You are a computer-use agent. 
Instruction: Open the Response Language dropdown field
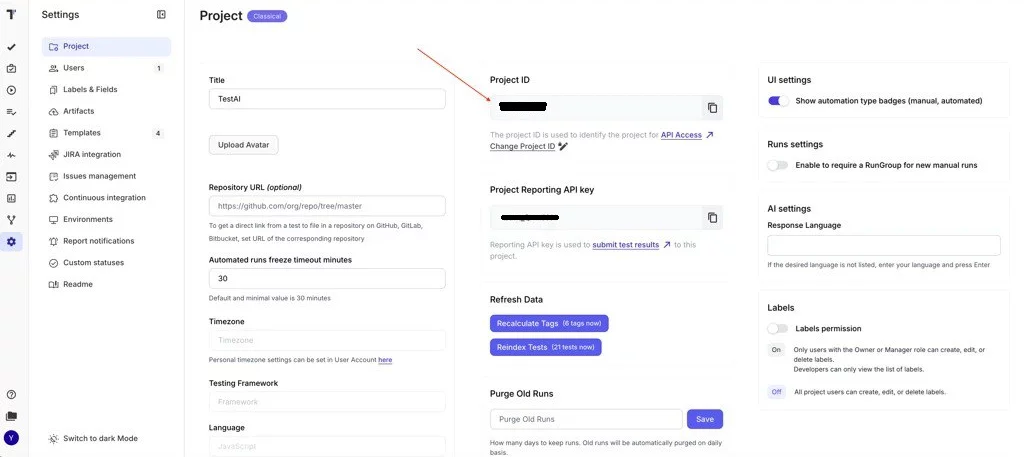pyautogui.click(x=883, y=245)
